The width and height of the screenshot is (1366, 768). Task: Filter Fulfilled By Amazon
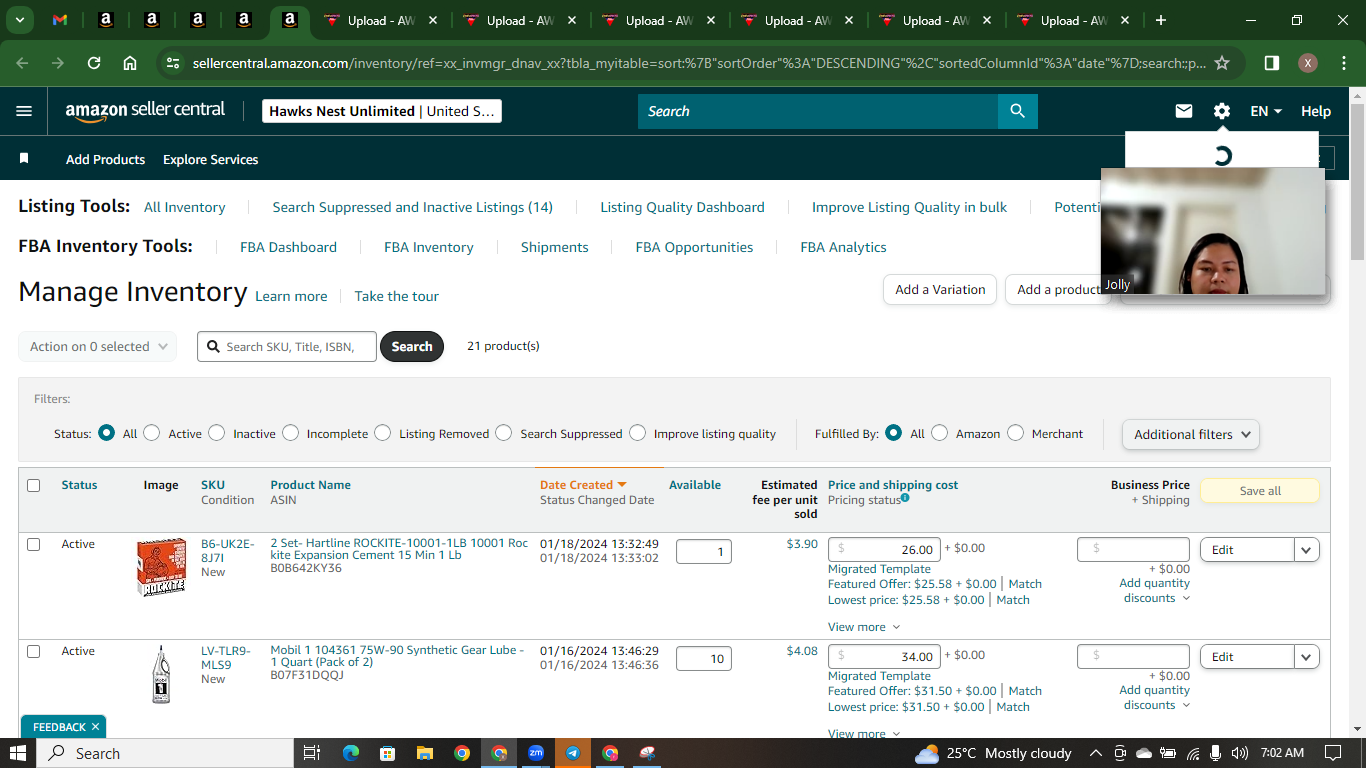point(940,433)
